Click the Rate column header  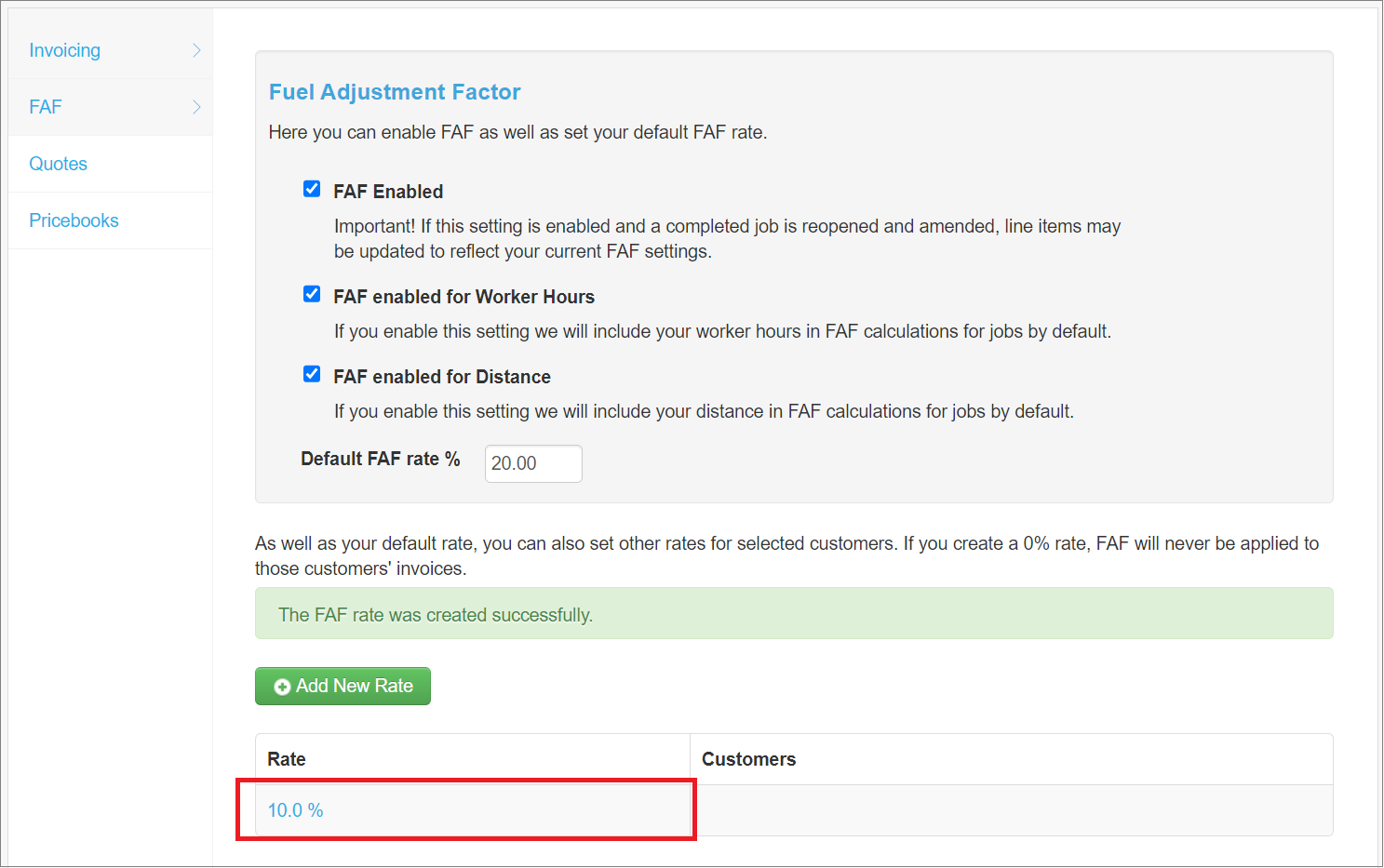click(x=286, y=758)
